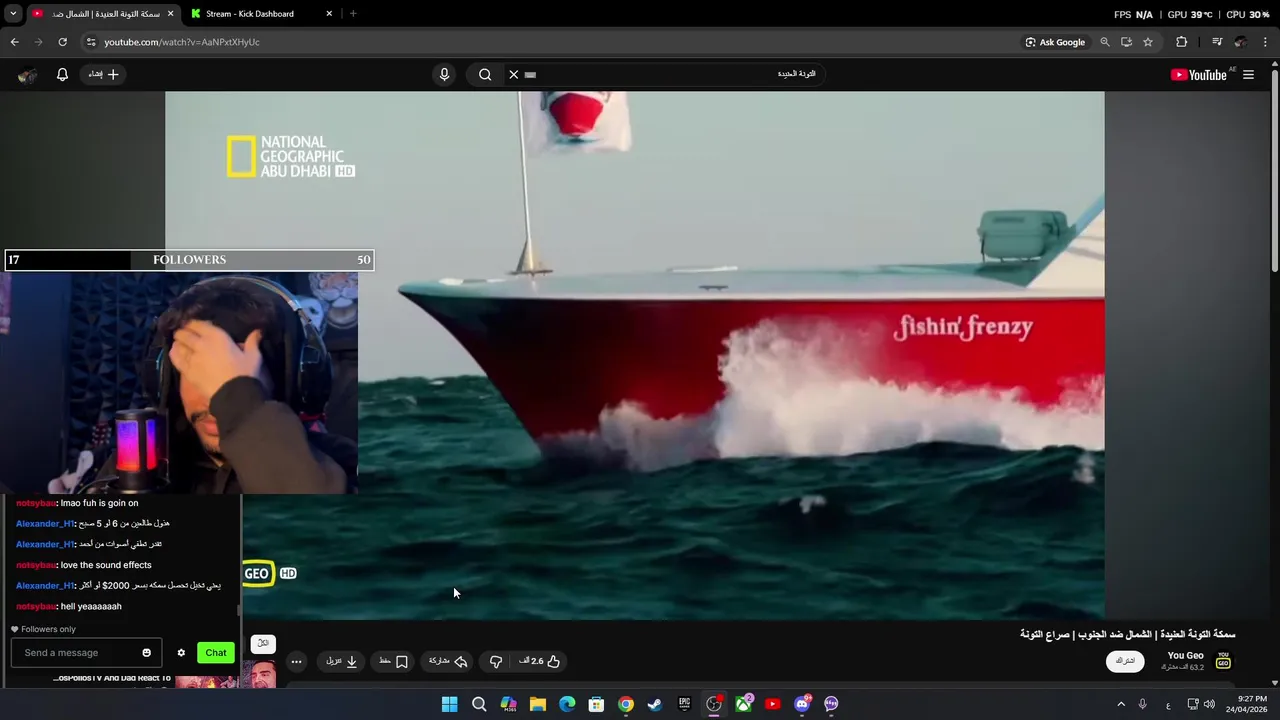Image resolution: width=1280 pixels, height=720 pixels.
Task: Open more actions ellipsis under video
Action: (296, 661)
